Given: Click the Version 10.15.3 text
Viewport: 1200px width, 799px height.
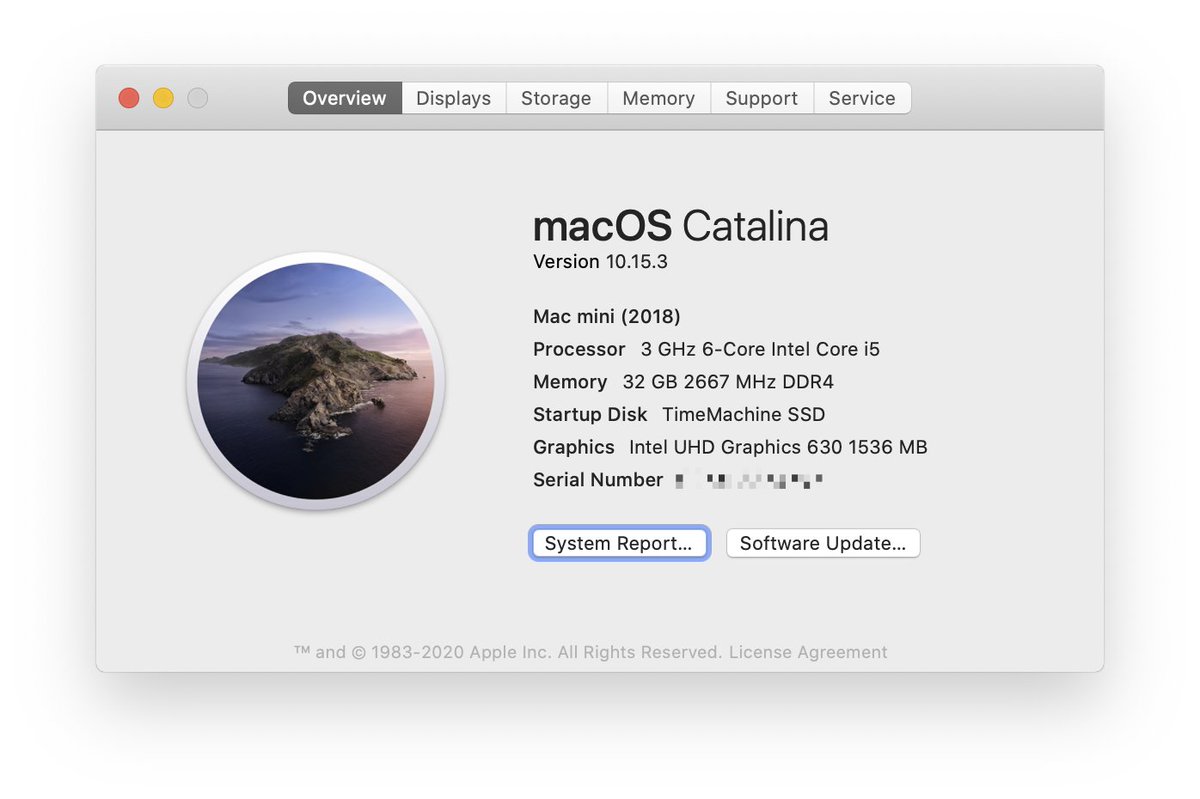Looking at the screenshot, I should [x=600, y=262].
